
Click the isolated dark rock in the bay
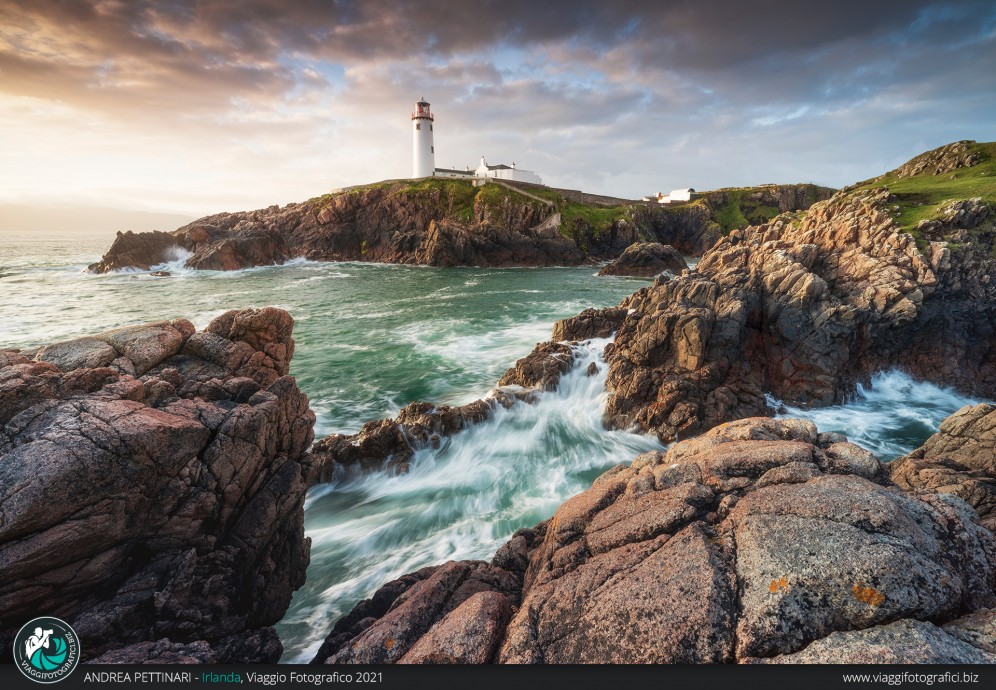pyautogui.click(x=644, y=260)
